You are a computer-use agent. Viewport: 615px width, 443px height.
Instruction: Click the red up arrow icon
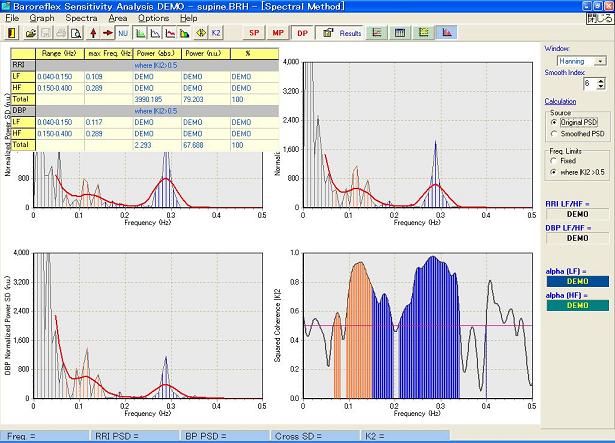point(93,33)
